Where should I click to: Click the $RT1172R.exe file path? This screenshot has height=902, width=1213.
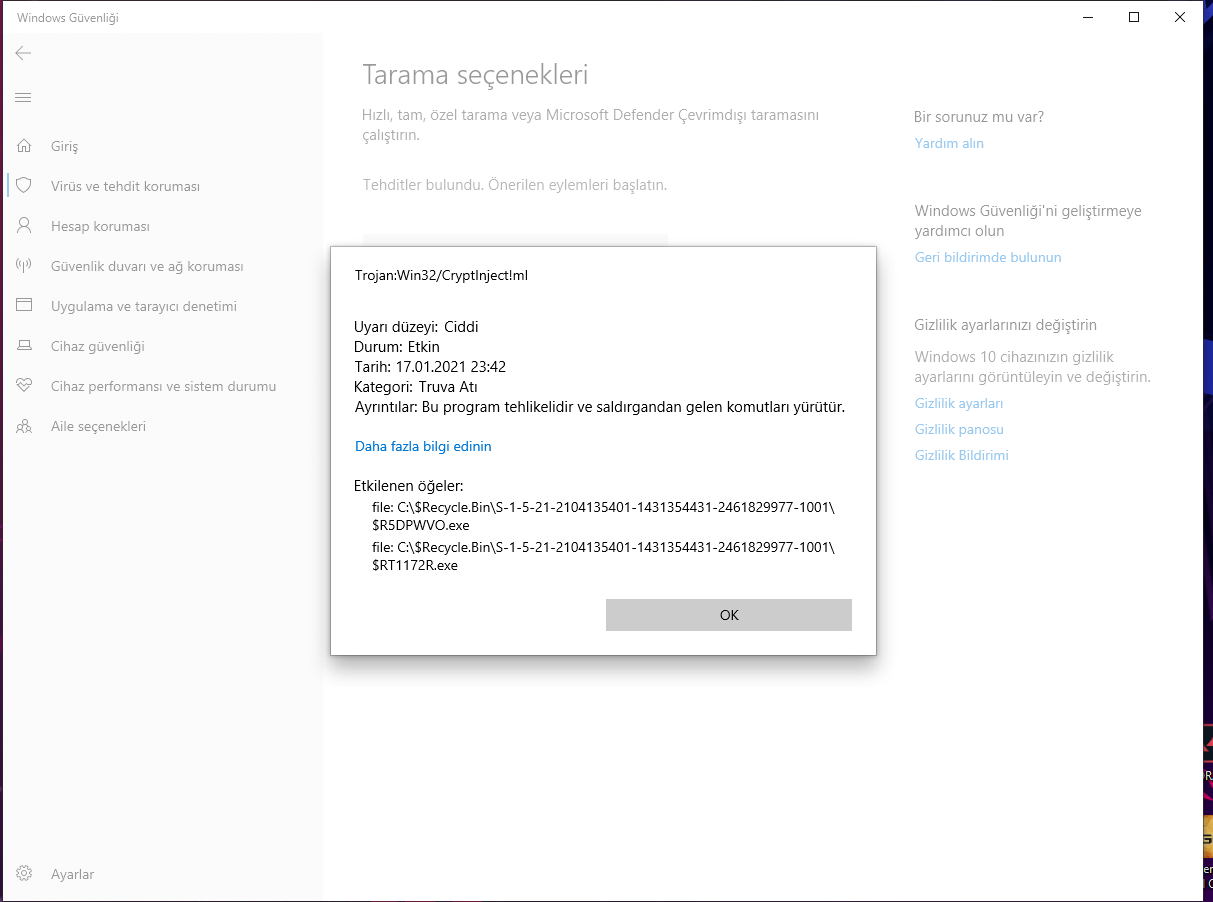pyautogui.click(x=603, y=556)
